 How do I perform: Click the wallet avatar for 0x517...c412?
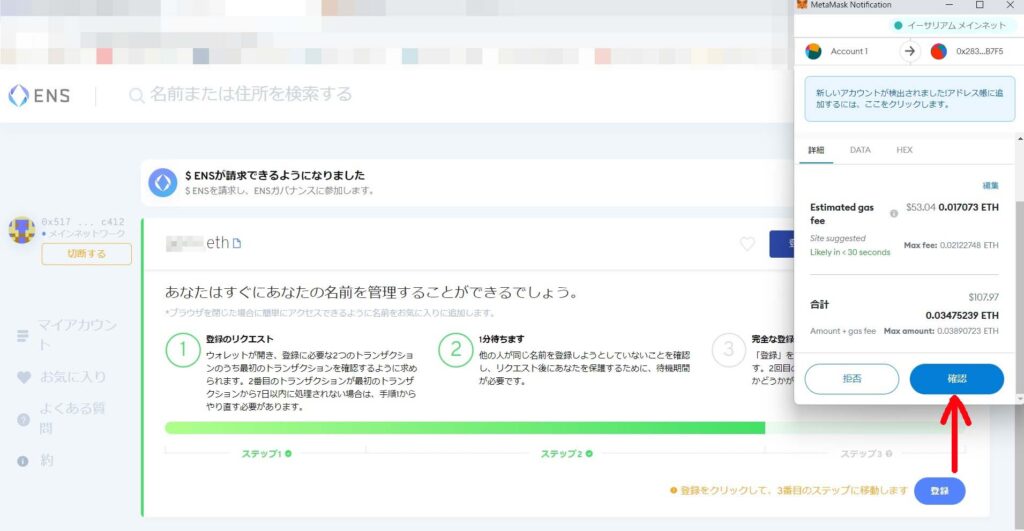click(x=22, y=230)
